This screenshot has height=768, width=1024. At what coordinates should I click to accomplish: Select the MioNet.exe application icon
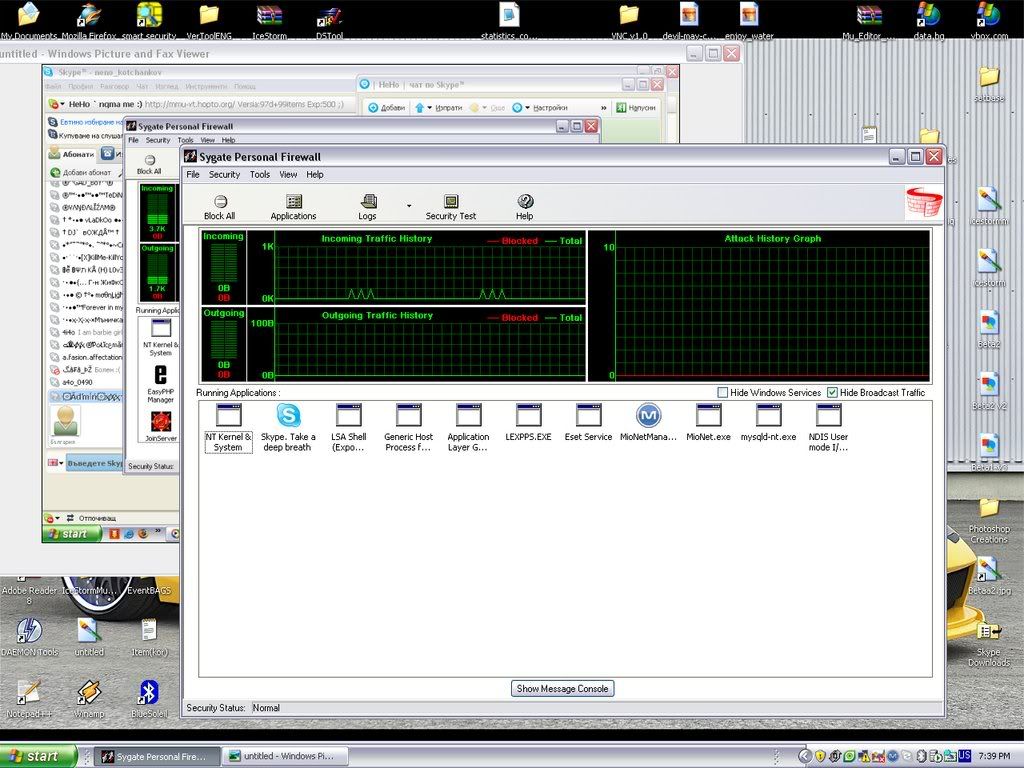click(709, 423)
